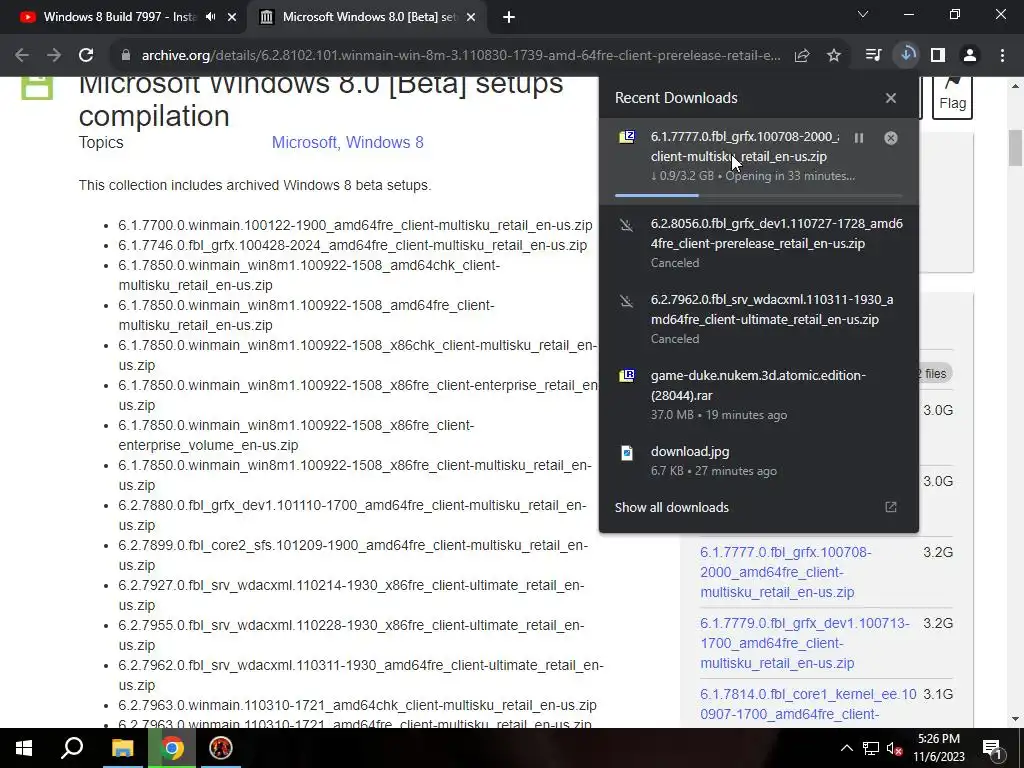The width and height of the screenshot is (1024, 768).
Task: Open Windows Start menu
Action: coord(24,748)
